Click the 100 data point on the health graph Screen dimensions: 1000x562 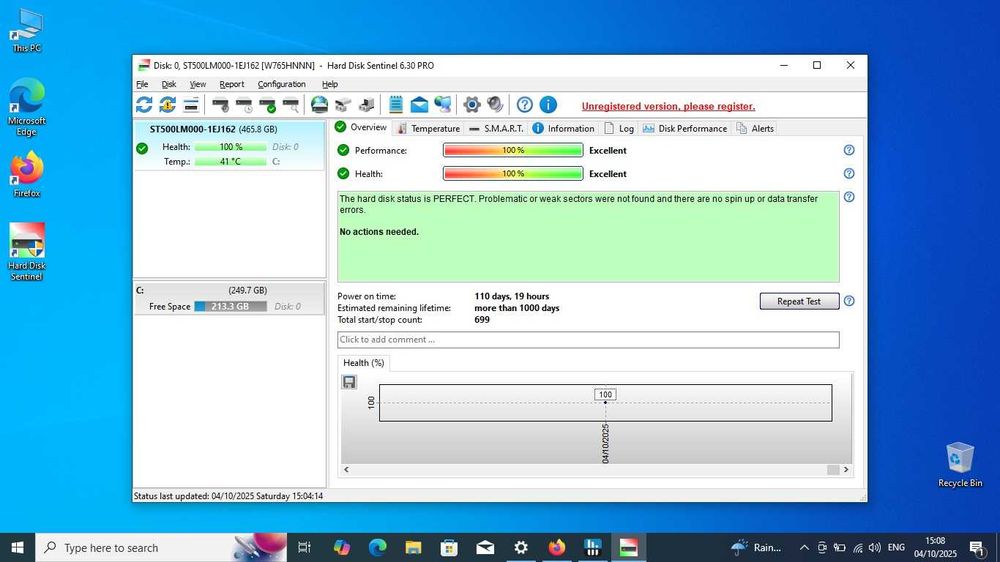point(605,402)
